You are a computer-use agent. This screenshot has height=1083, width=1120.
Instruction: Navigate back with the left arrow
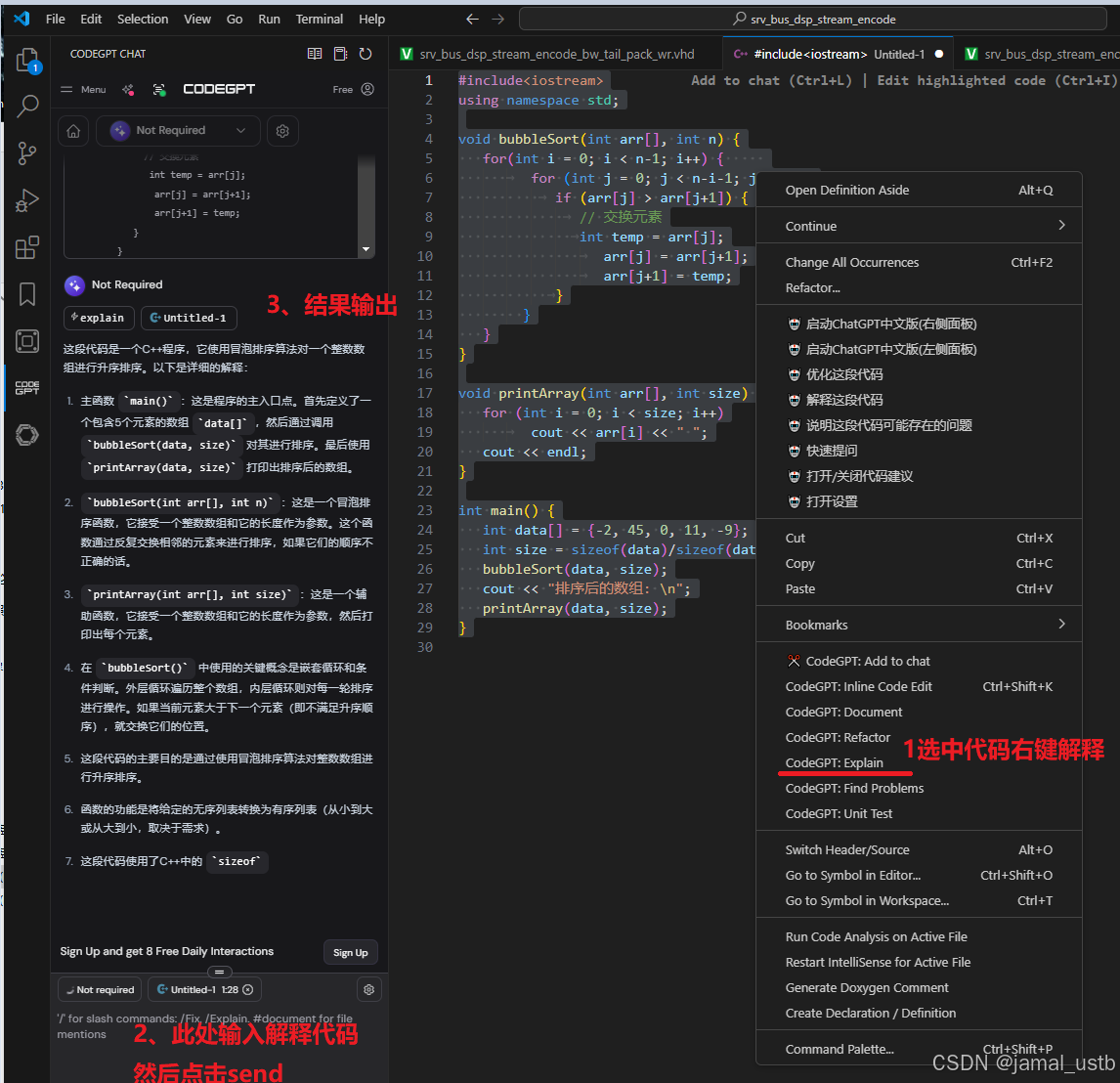(x=472, y=20)
